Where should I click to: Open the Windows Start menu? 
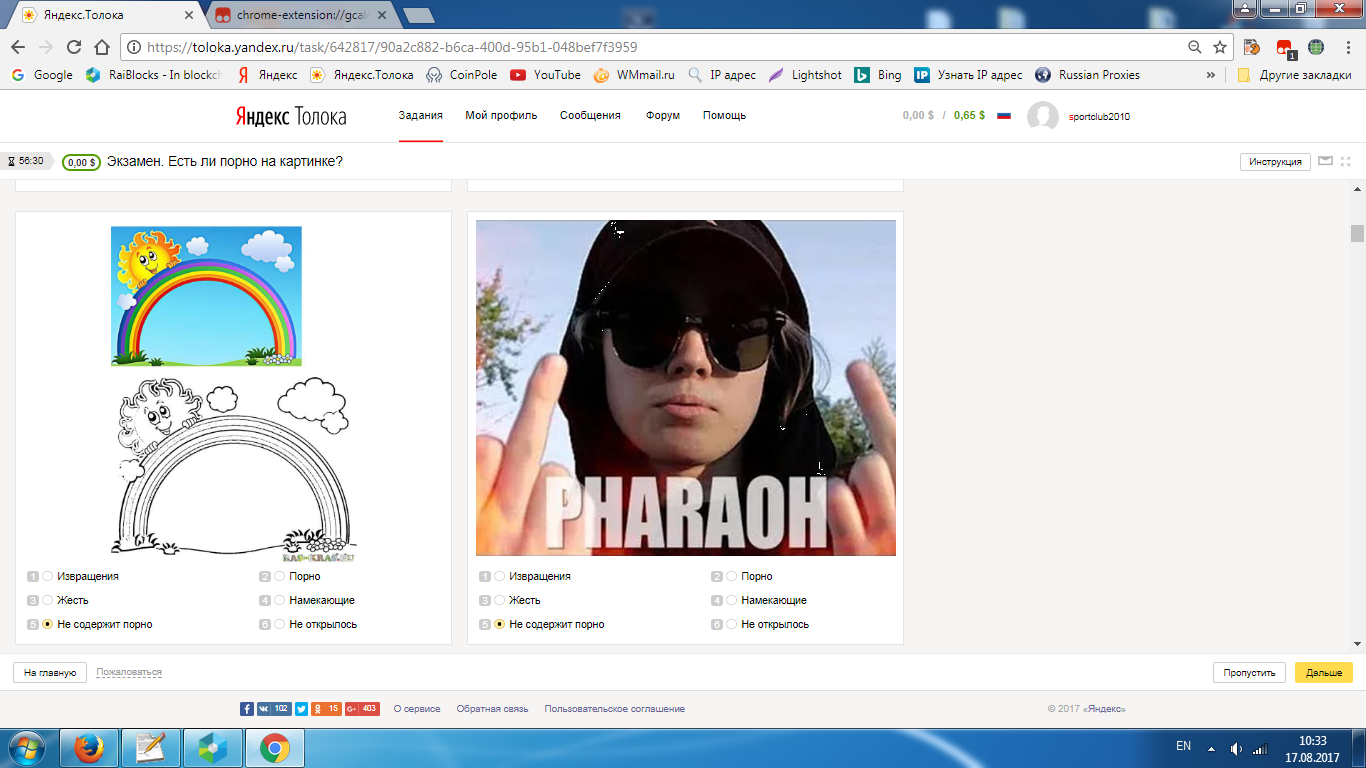pyautogui.click(x=27, y=747)
